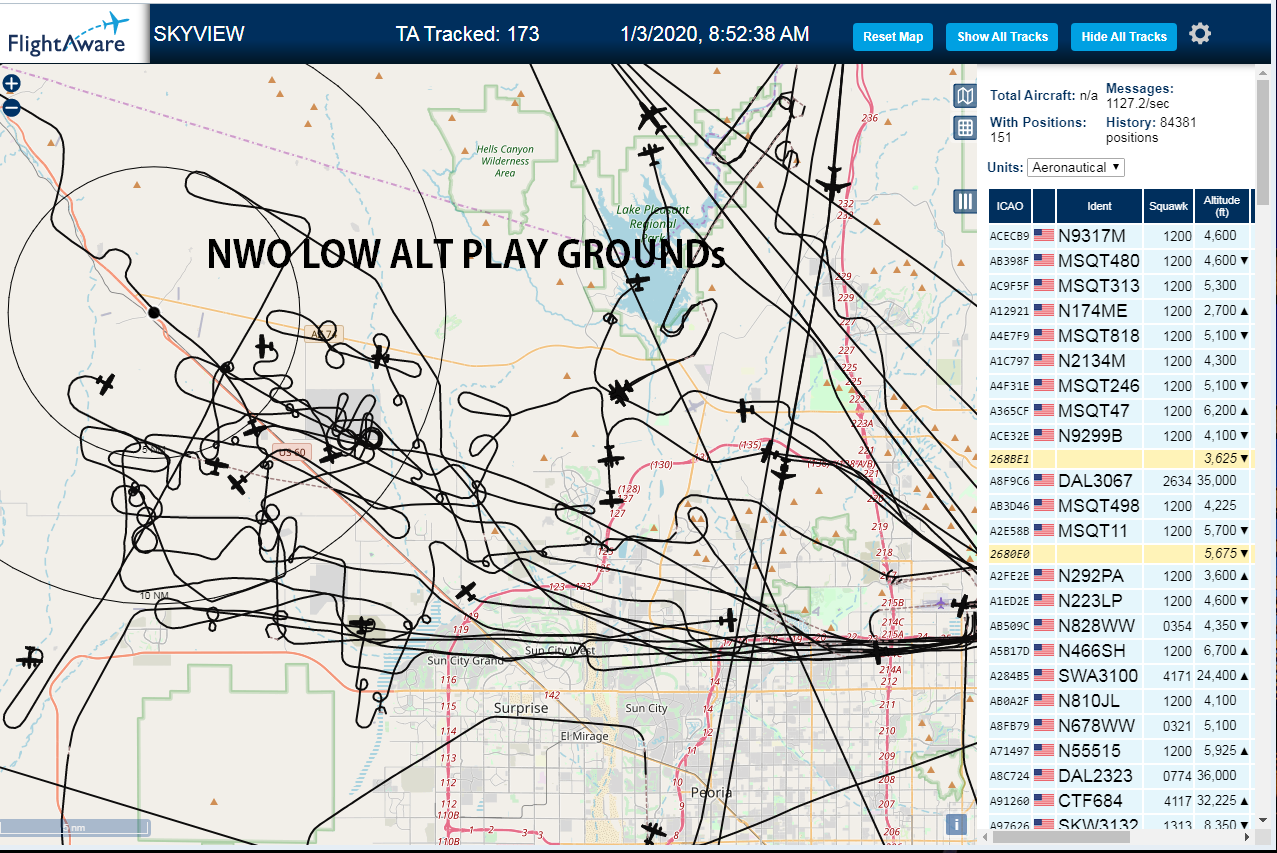1277x853 pixels.
Task: Select the highlighted 268BE1 row
Action: click(x=1120, y=459)
